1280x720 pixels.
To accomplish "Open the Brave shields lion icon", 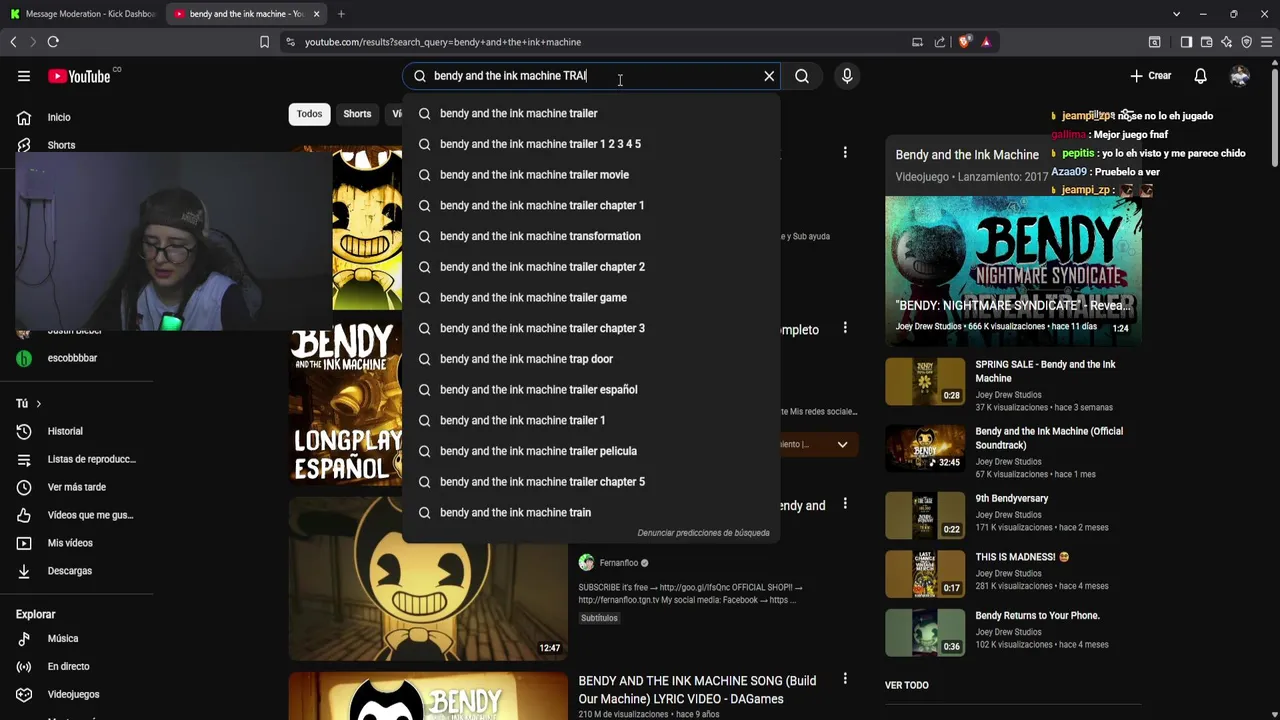I will (x=964, y=42).
